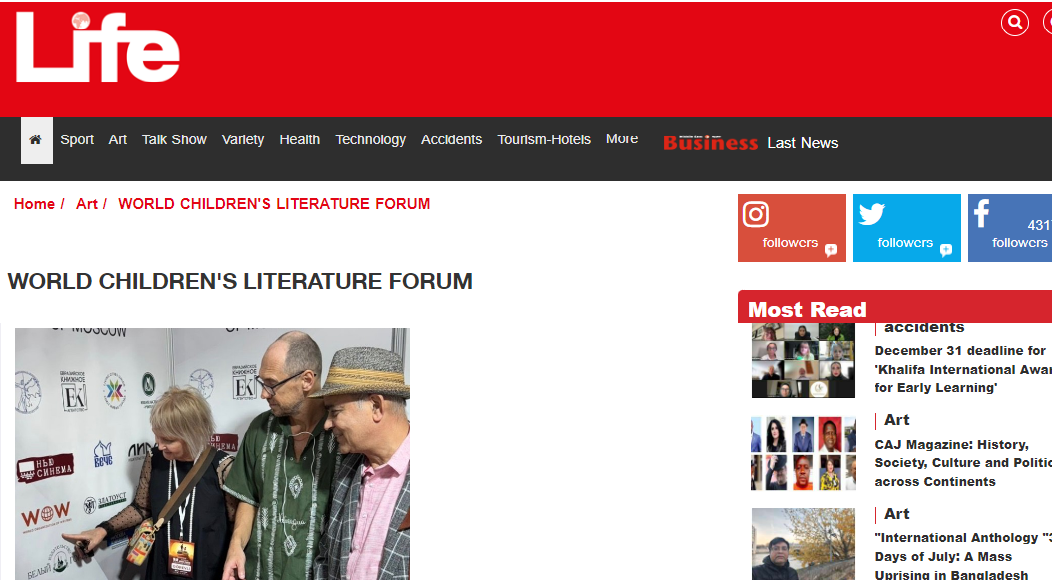The image size is (1052, 580).
Task: Expand the More menu
Action: click(x=622, y=138)
